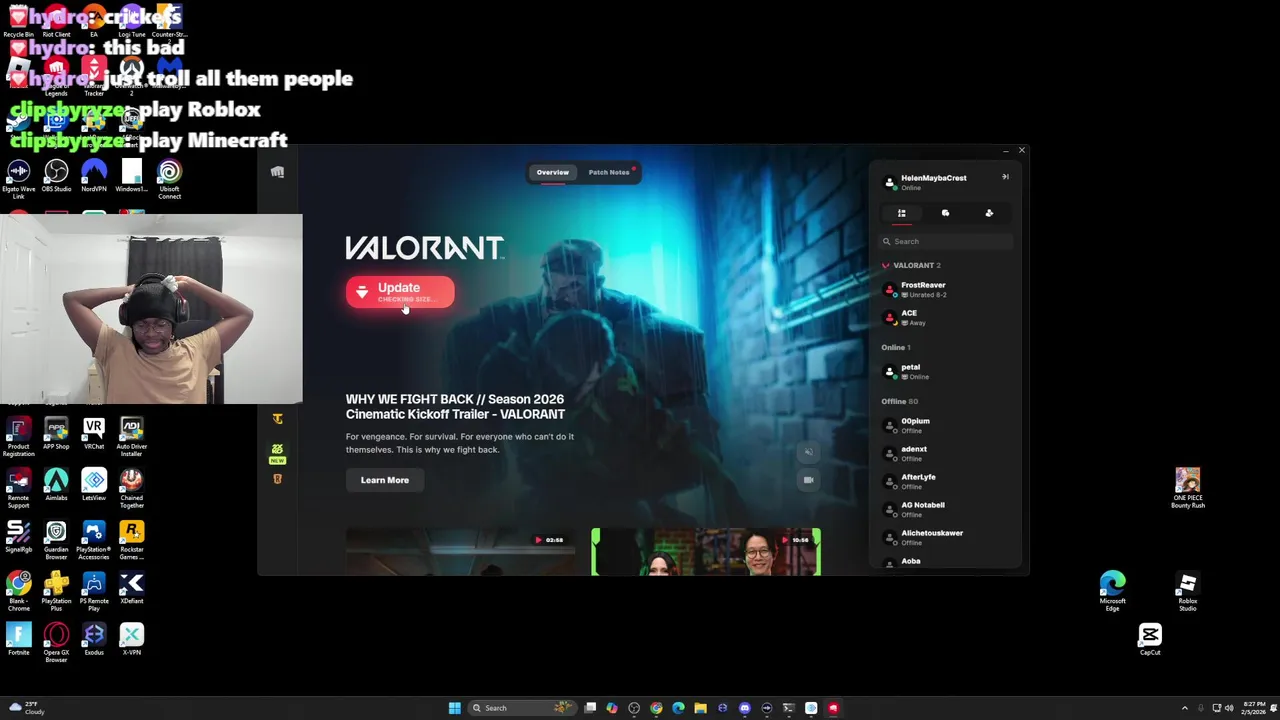Open ONE PIECE Bounty Rush desktop icon
Viewport: 1280px width, 720px height.
coord(1188,488)
